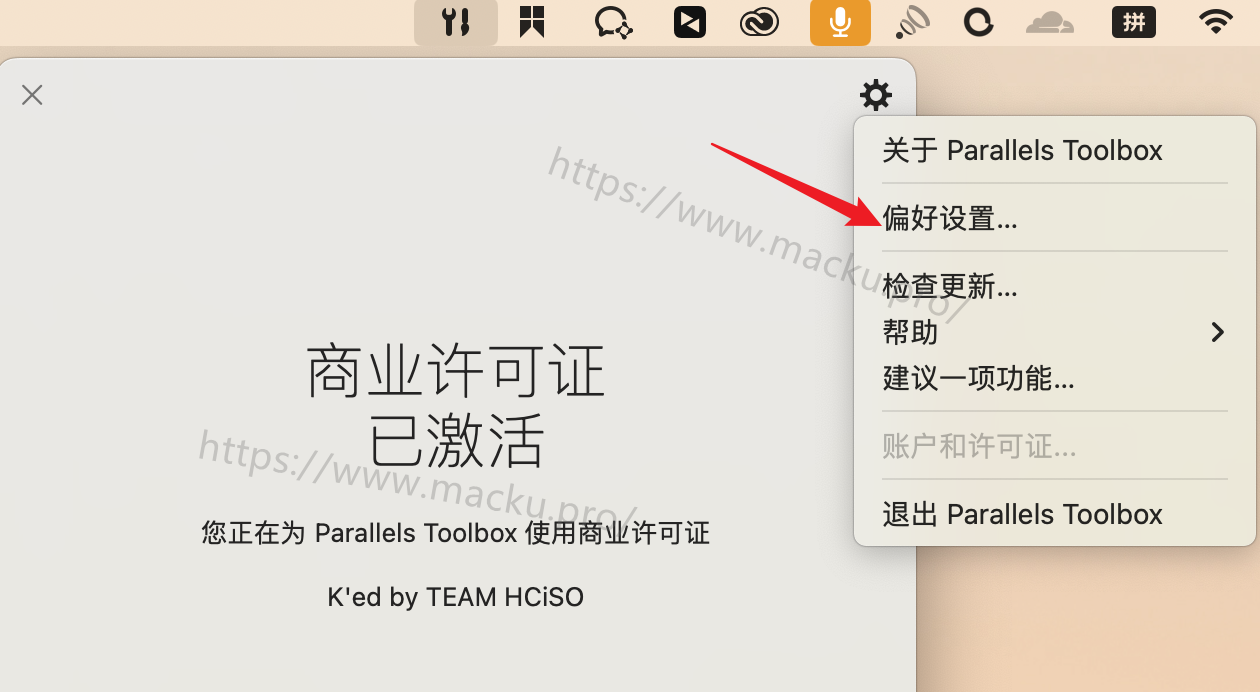Open the Creative Cloud menu bar icon
Screen dimensions: 1260x692
click(x=759, y=22)
